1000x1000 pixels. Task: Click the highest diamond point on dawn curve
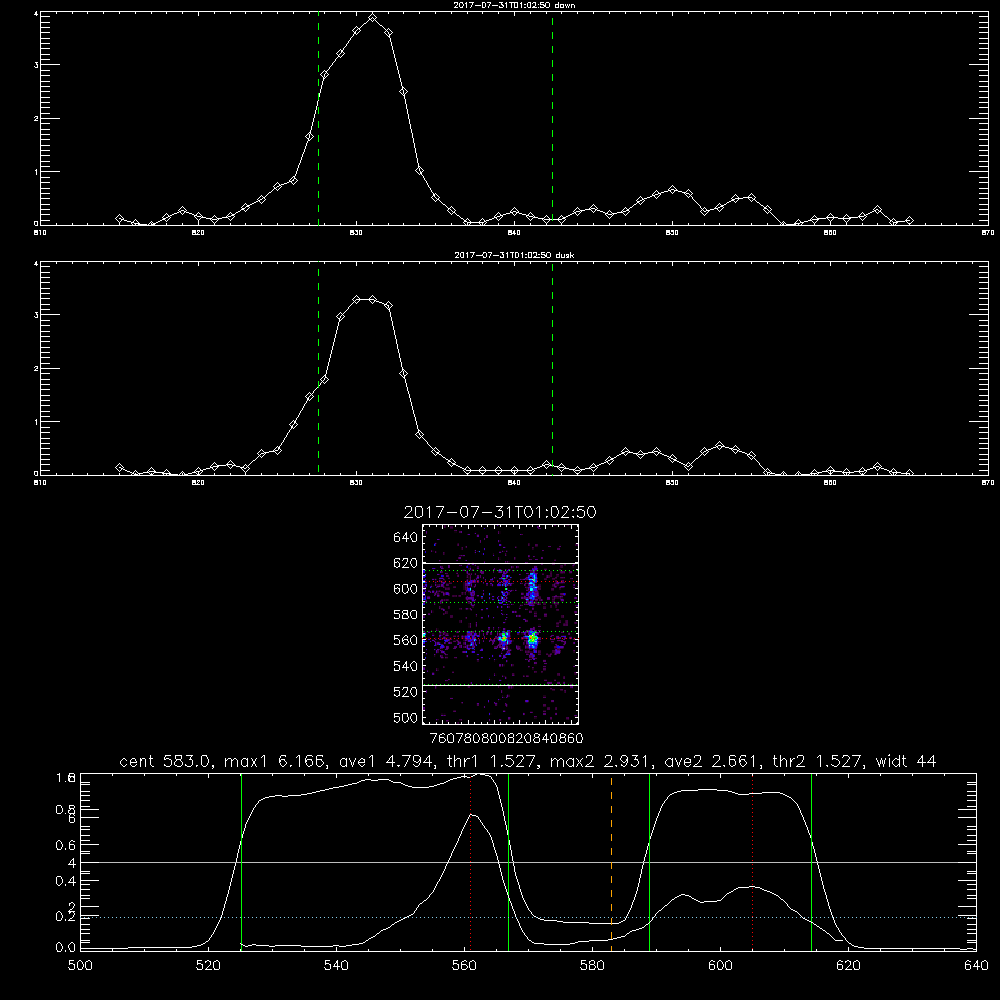(x=372, y=18)
